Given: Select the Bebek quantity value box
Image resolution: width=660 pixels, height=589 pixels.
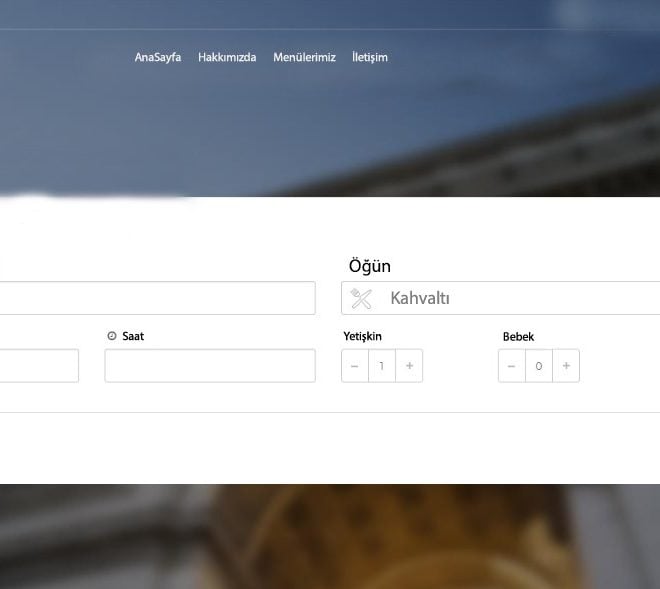Looking at the screenshot, I should point(539,366).
